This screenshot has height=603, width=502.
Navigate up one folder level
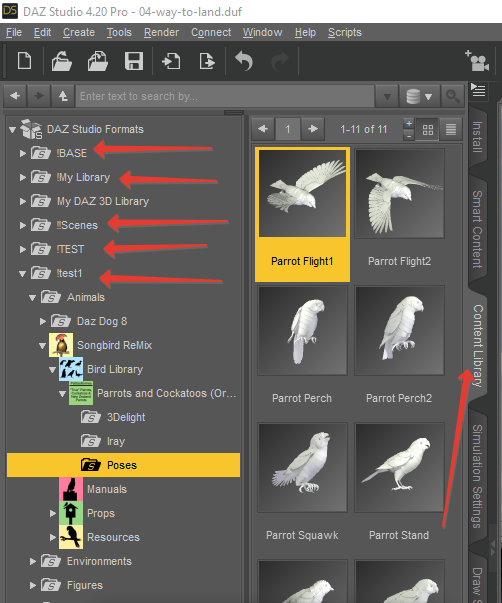click(x=63, y=96)
